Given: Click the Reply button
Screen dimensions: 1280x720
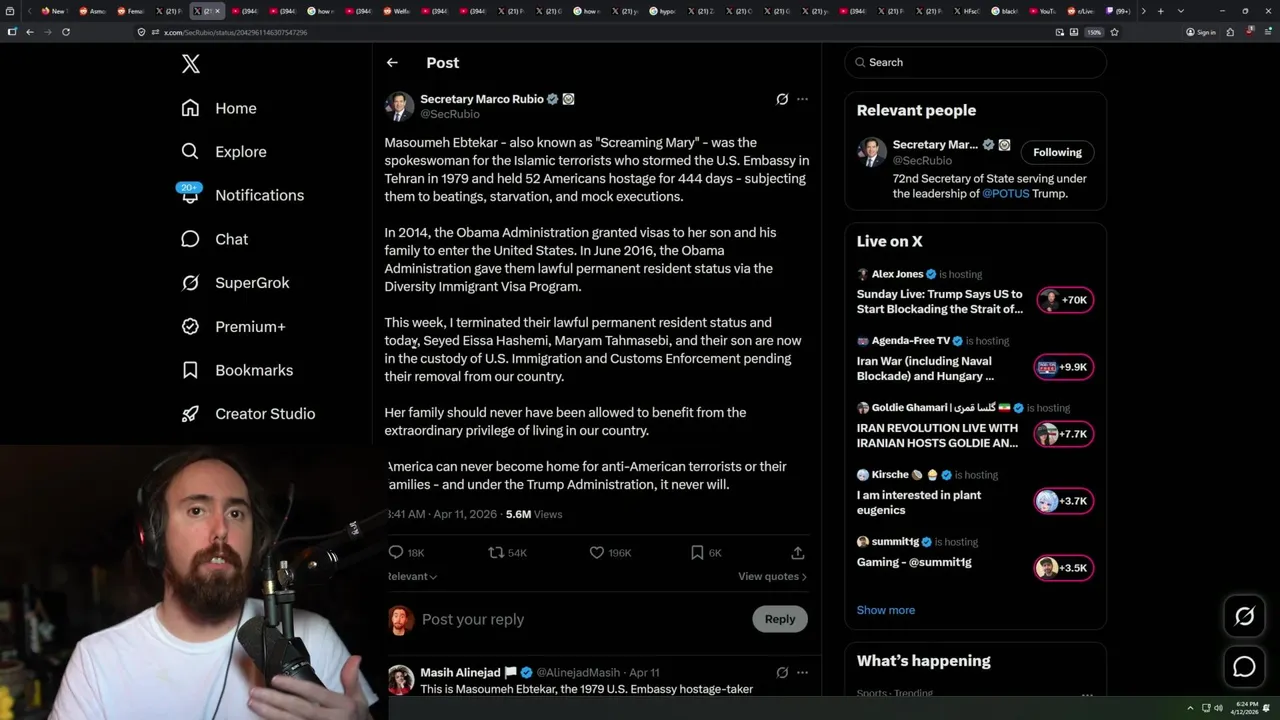Looking at the screenshot, I should click(780, 619).
